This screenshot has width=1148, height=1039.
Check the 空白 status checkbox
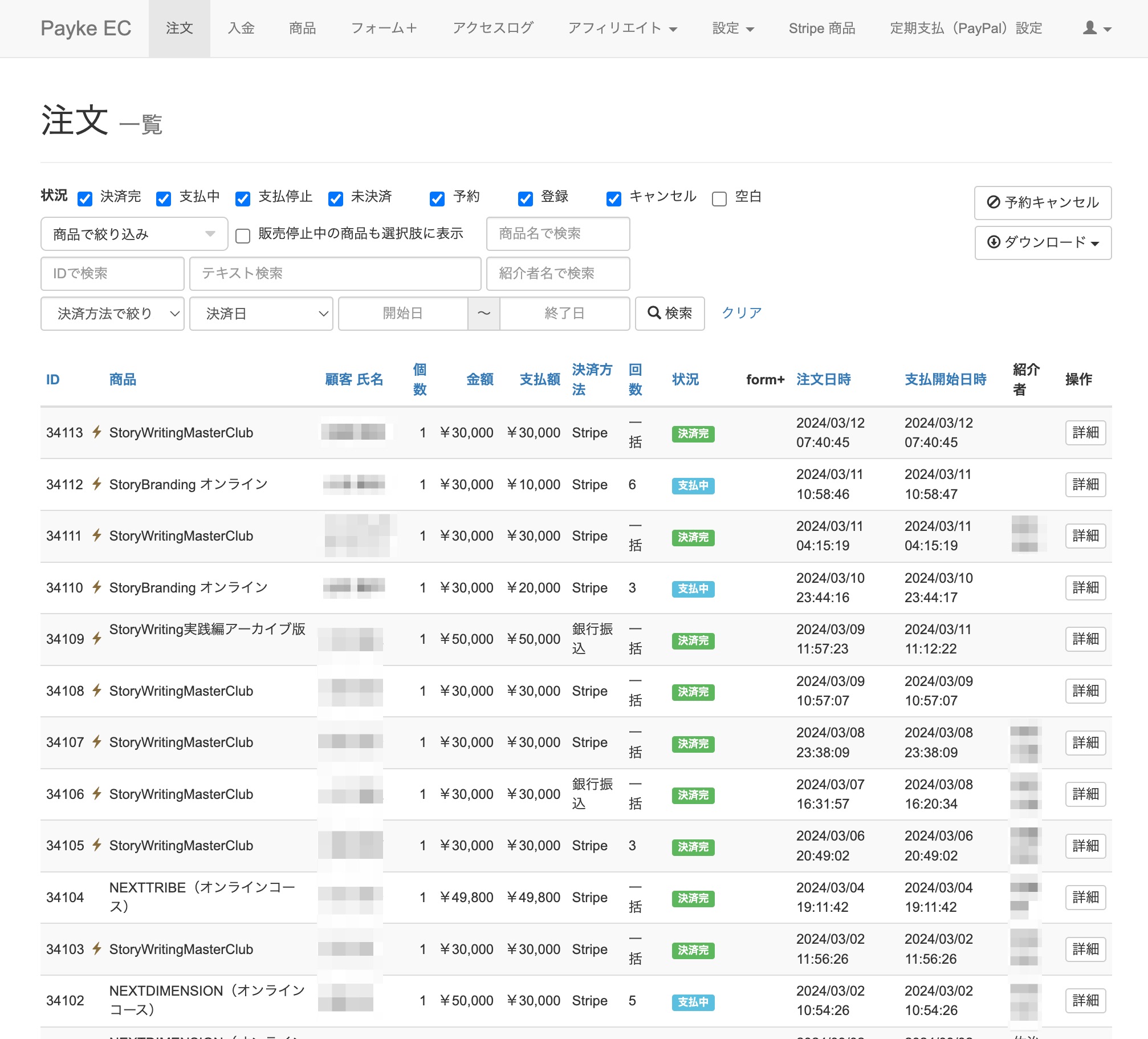click(x=719, y=198)
